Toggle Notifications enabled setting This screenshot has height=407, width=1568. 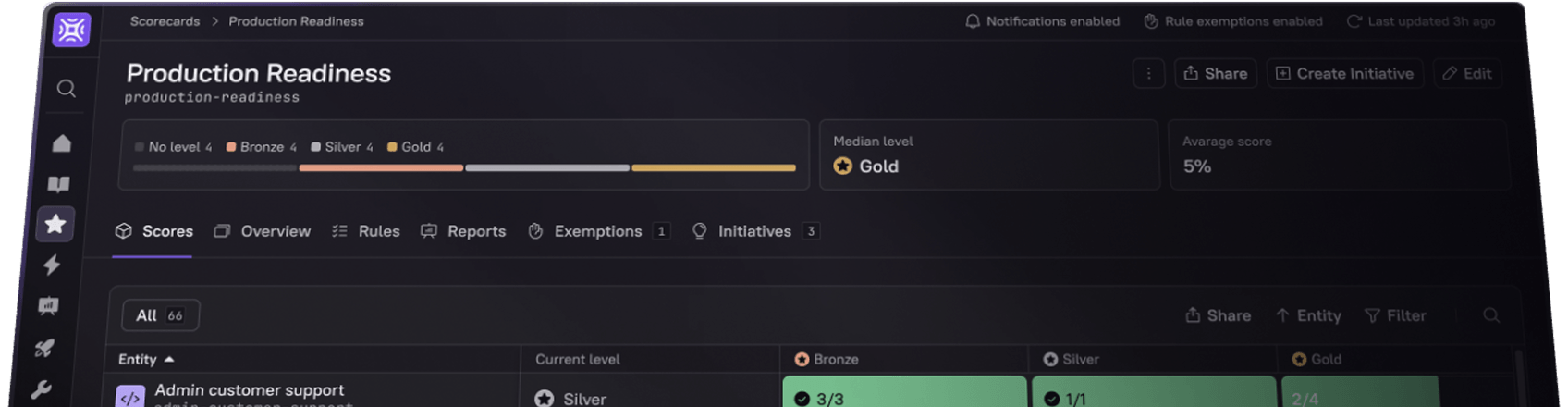pos(1042,21)
